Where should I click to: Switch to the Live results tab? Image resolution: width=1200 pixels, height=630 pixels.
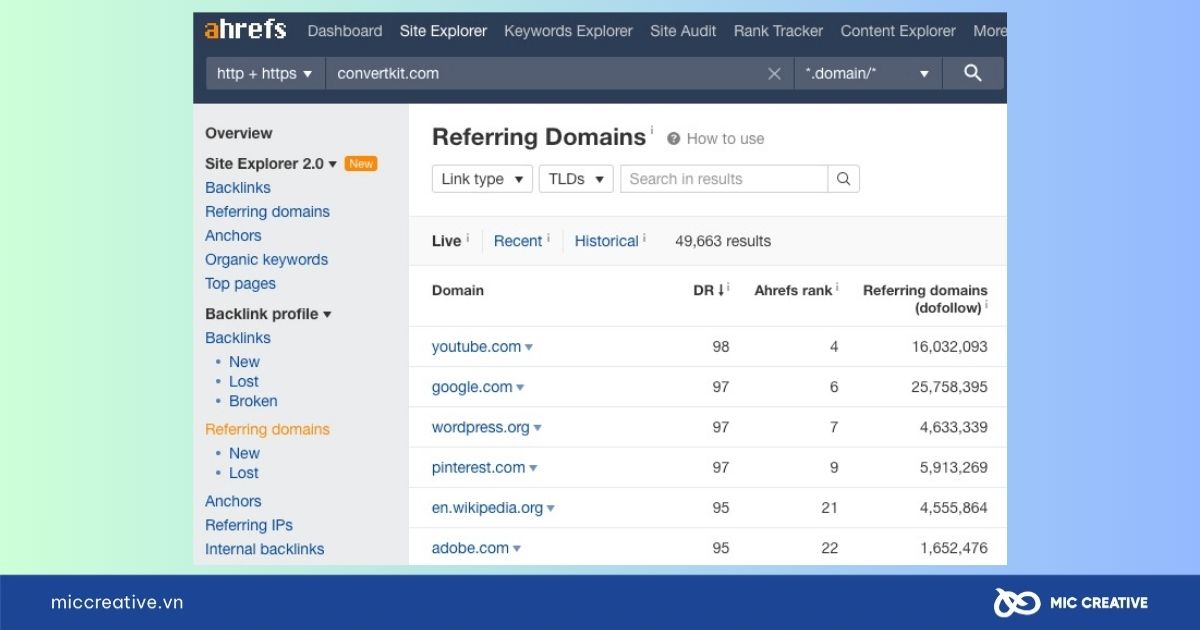[x=446, y=241]
